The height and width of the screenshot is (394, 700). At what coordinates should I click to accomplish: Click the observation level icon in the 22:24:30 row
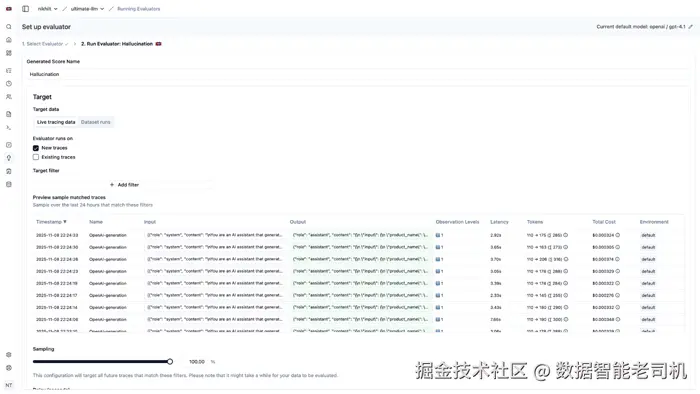[x=438, y=247]
